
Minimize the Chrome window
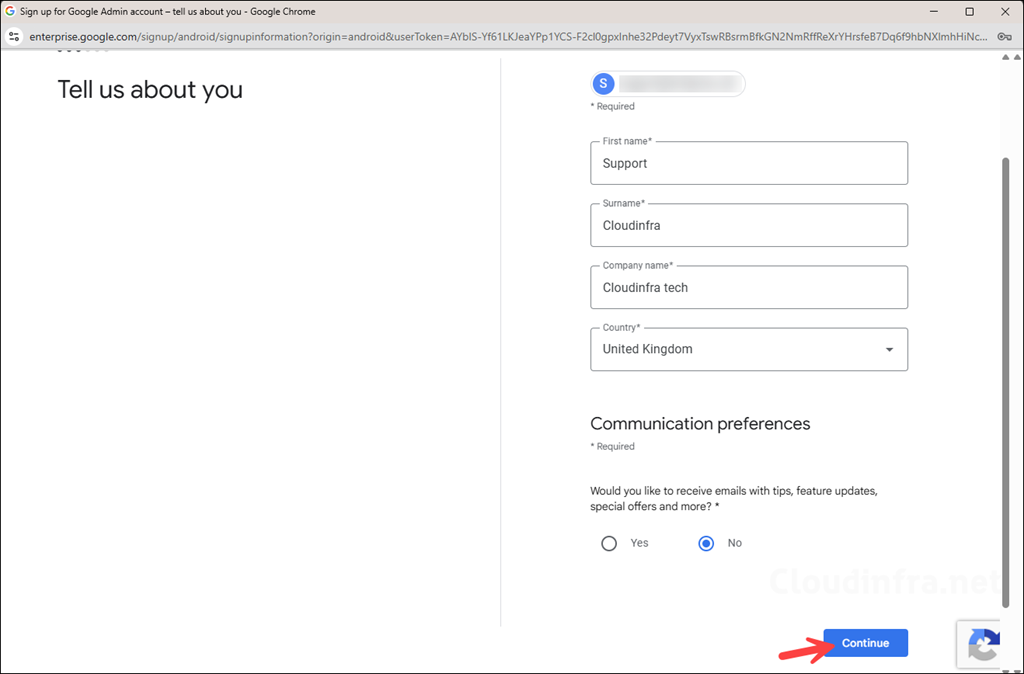point(934,11)
